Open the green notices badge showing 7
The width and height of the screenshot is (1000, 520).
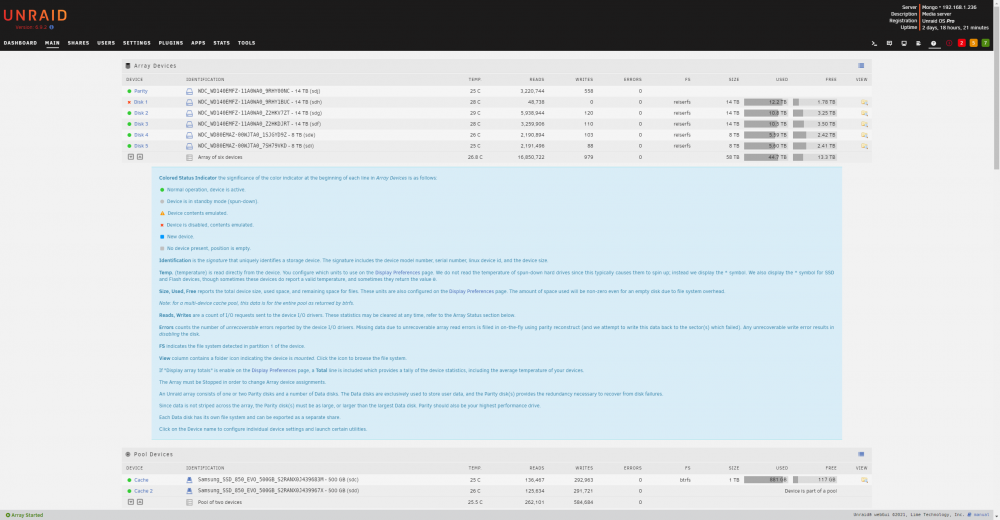pyautogui.click(x=985, y=43)
